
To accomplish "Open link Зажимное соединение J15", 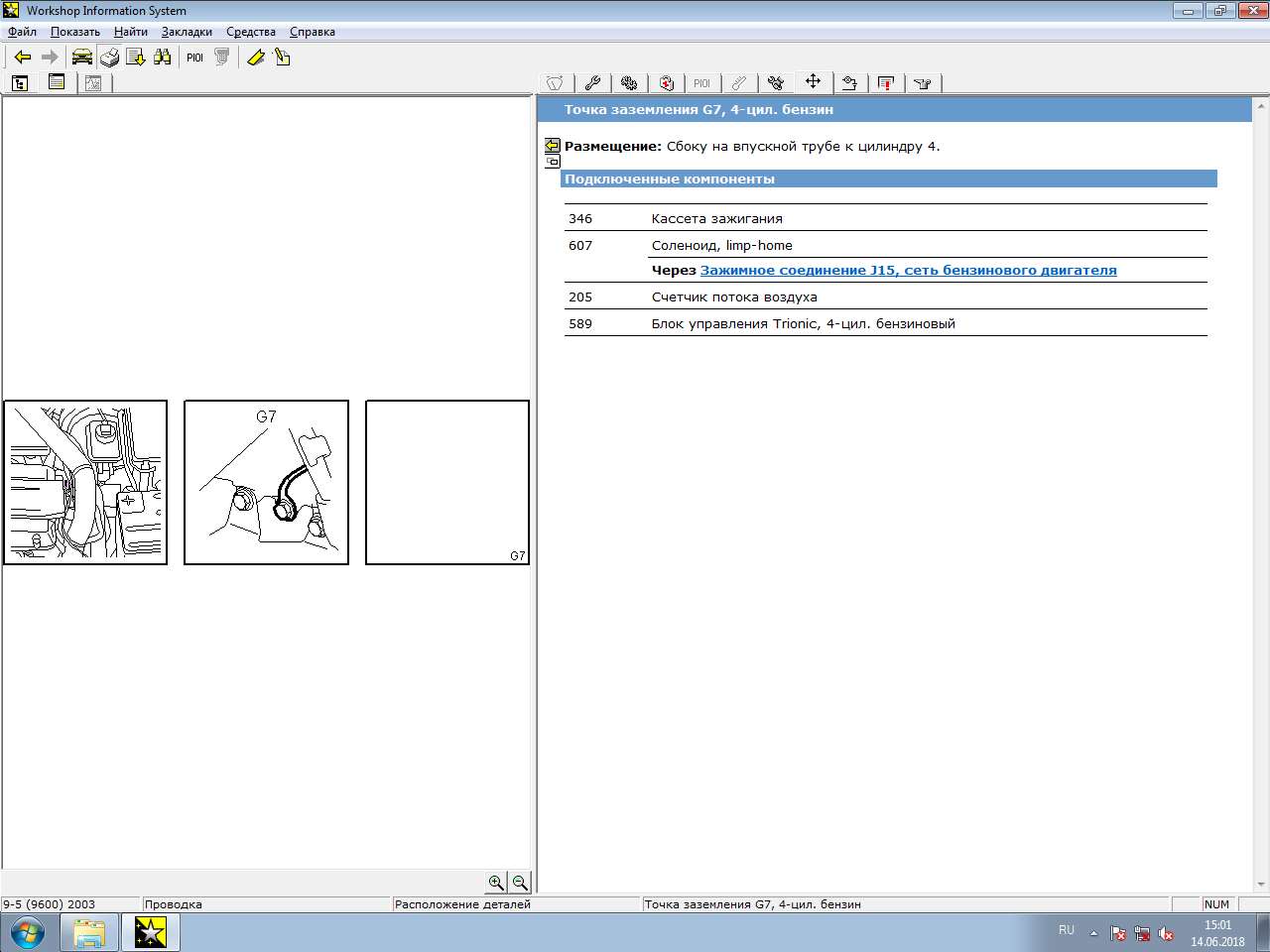I will pos(908,270).
